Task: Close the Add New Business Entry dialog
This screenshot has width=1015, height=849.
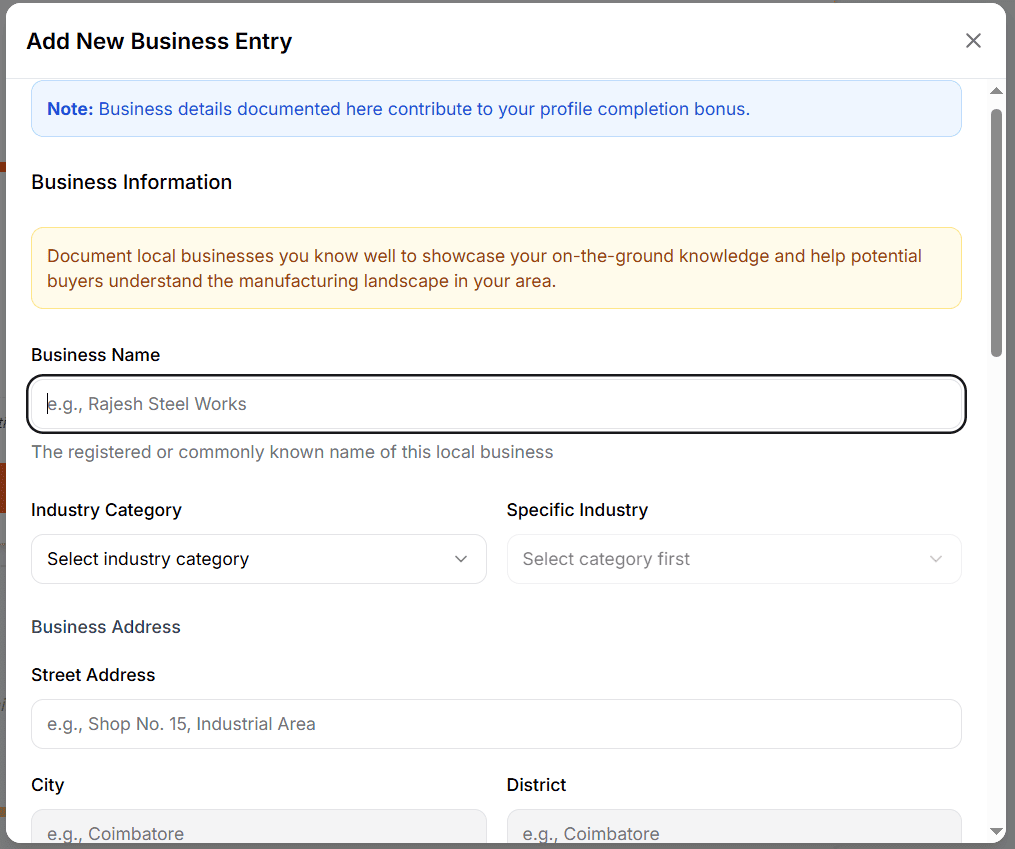Action: tap(973, 40)
